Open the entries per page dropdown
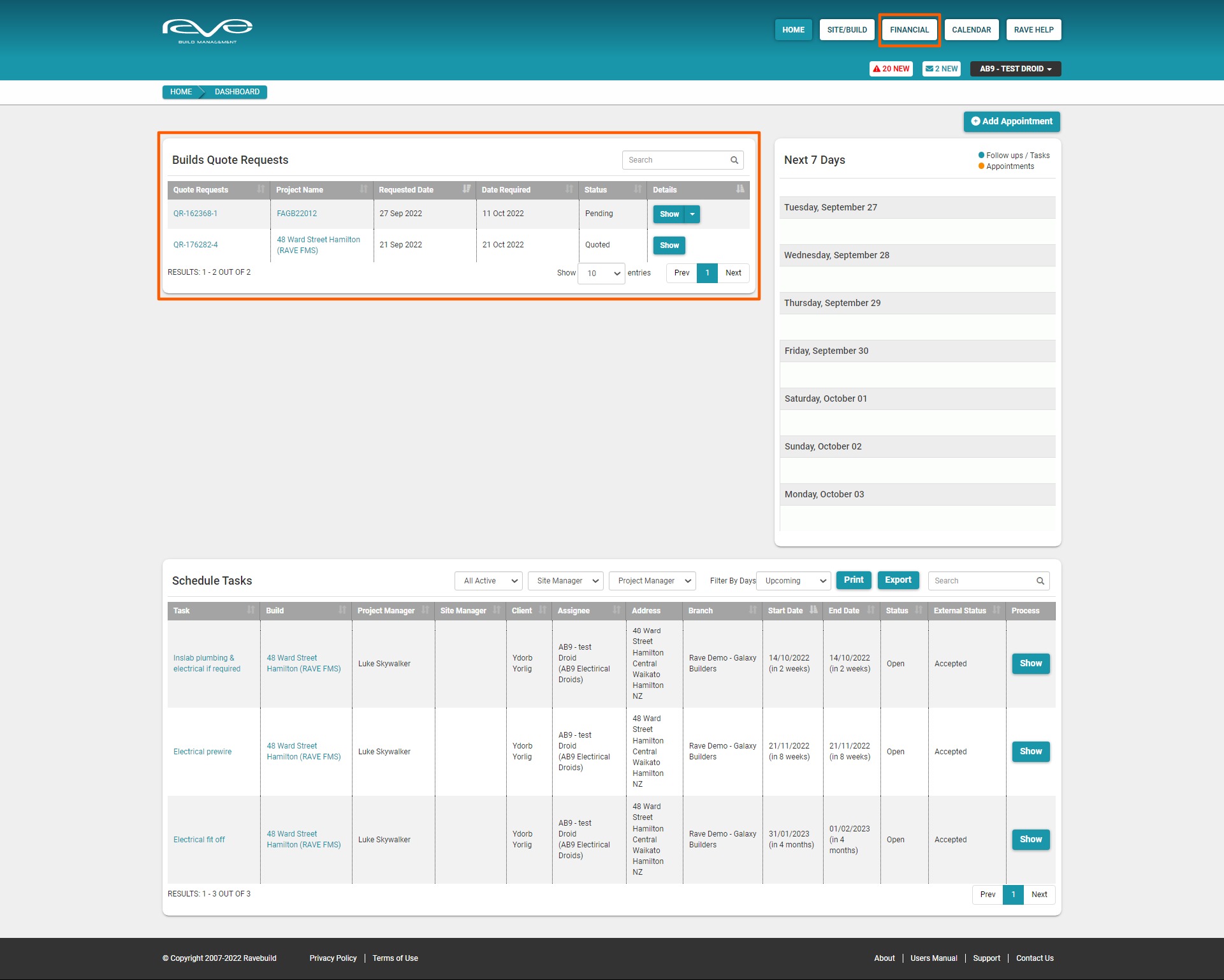1224x980 pixels. [601, 274]
